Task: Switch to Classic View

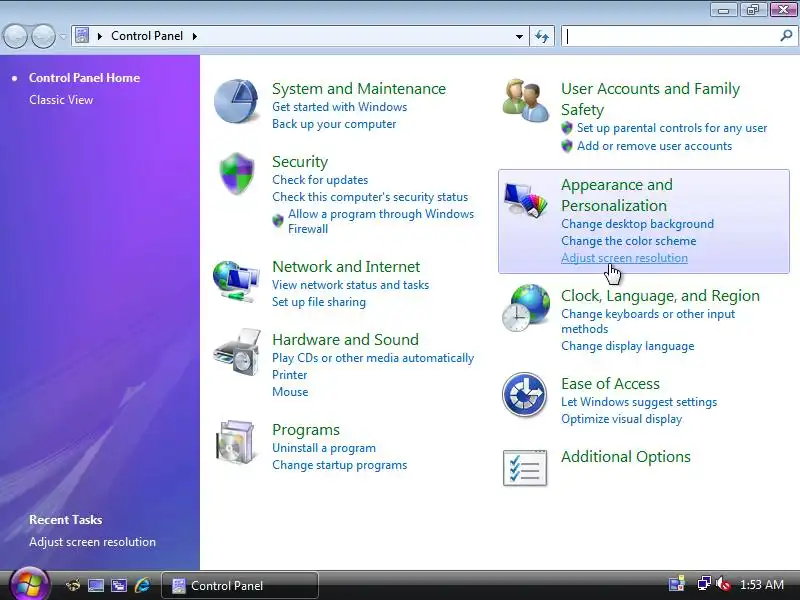Action: point(61,99)
